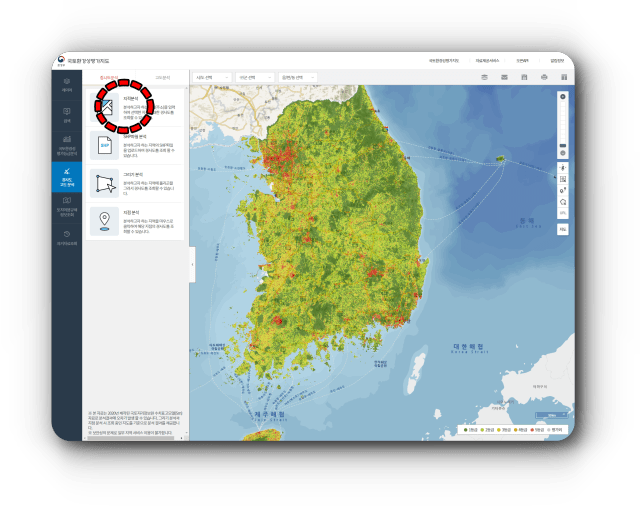Click the split-view icon at toolbar end
The image size is (640, 506).
(x=564, y=77)
